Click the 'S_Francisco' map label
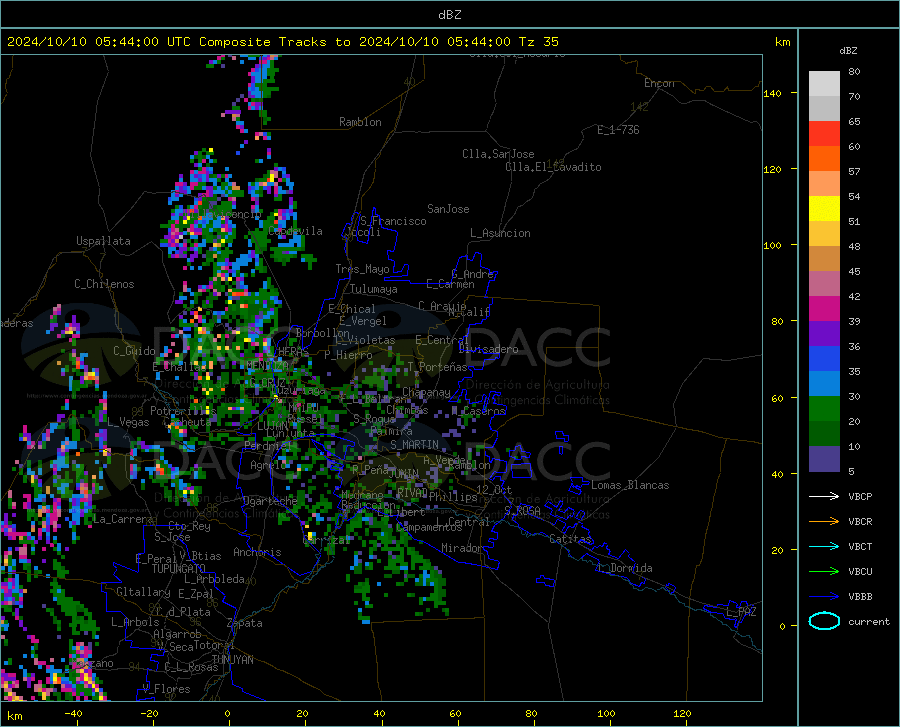The width and height of the screenshot is (900, 727). pos(393,221)
